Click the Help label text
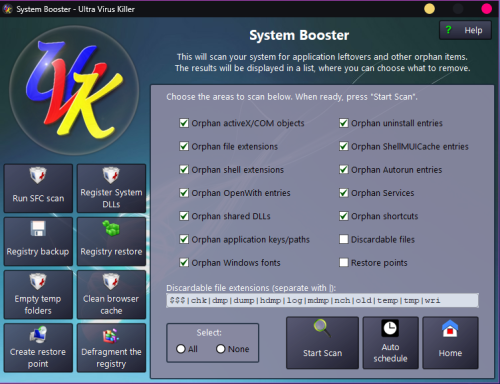Screen dimensions: 500x384 pos(473,30)
